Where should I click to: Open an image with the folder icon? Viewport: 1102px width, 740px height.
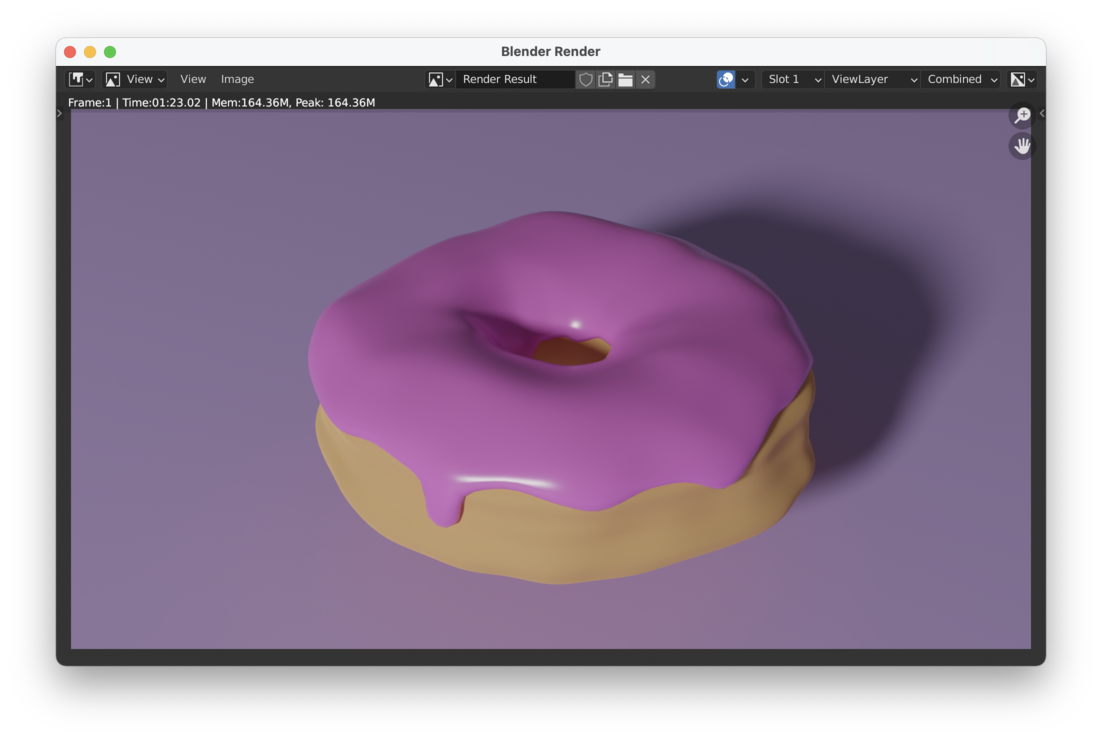(625, 79)
